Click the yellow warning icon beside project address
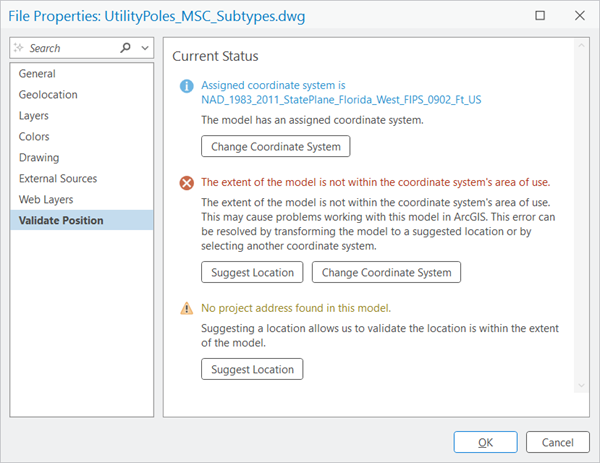 [185, 308]
